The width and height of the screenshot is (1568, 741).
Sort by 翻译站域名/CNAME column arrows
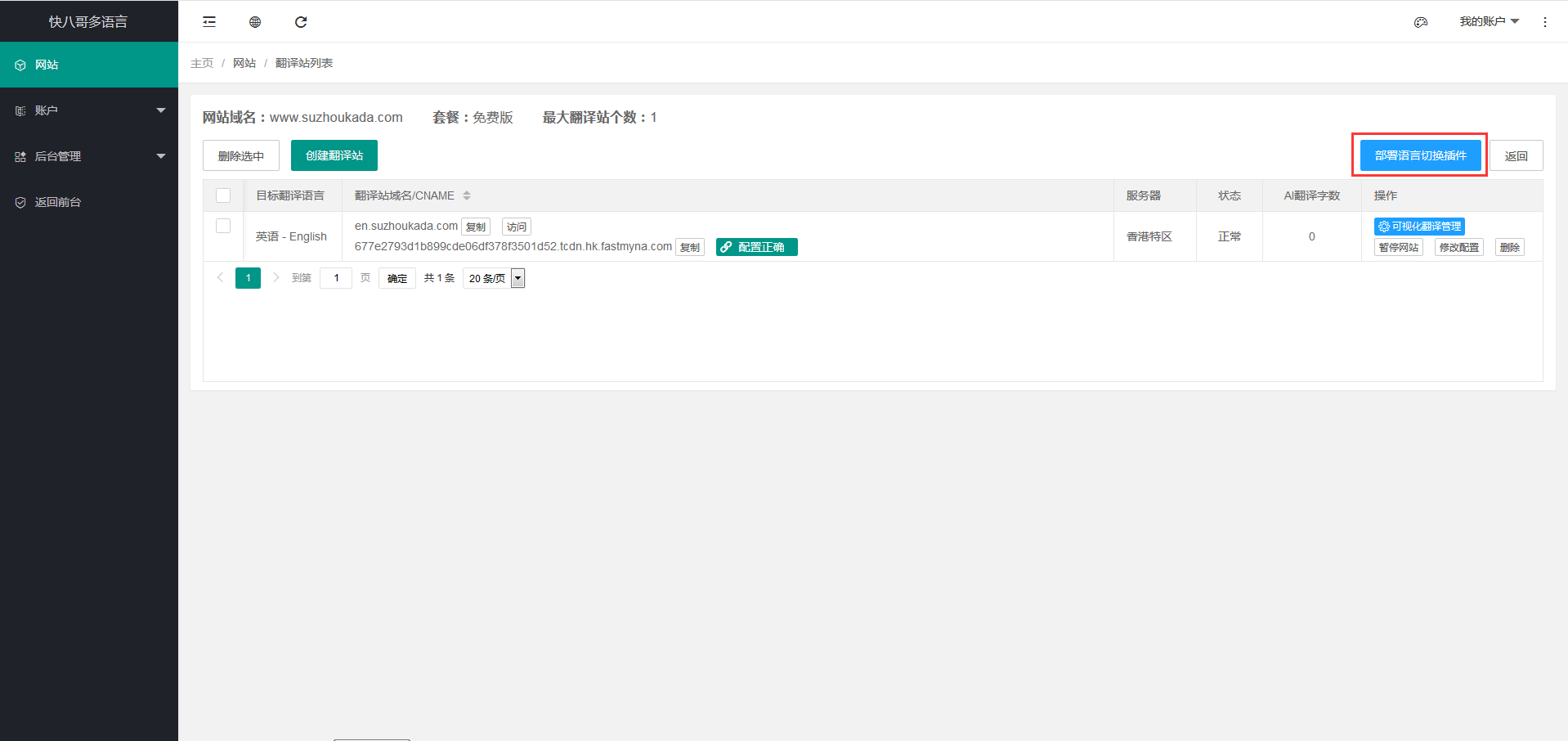click(467, 195)
